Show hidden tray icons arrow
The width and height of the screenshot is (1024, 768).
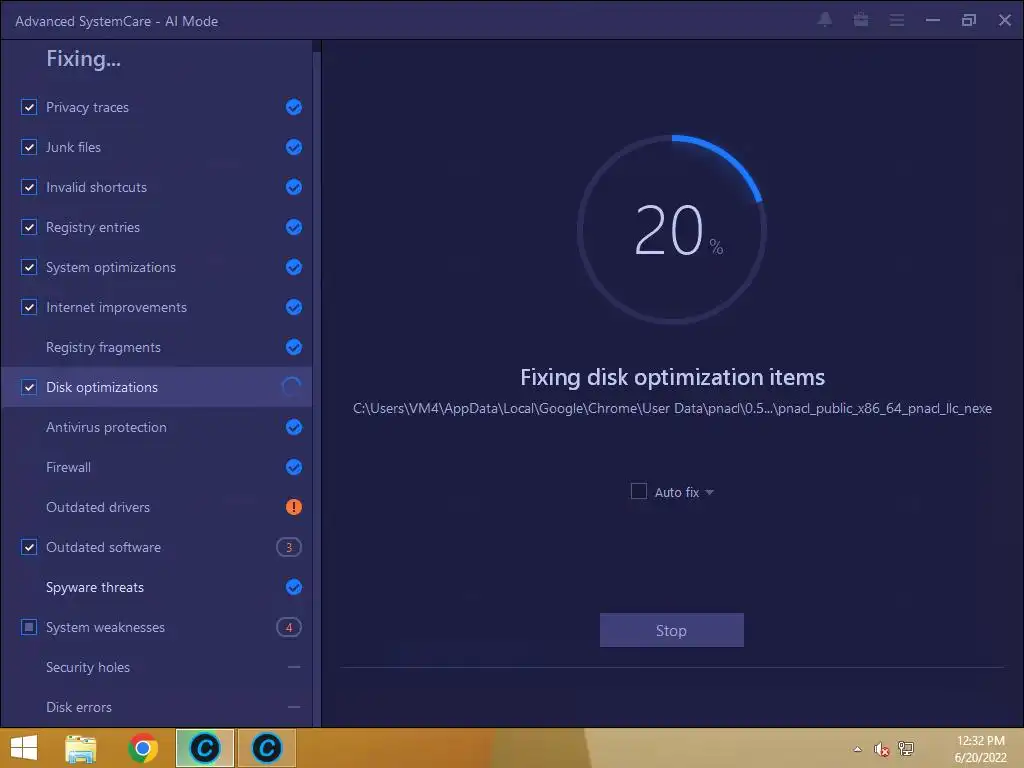pyautogui.click(x=857, y=749)
